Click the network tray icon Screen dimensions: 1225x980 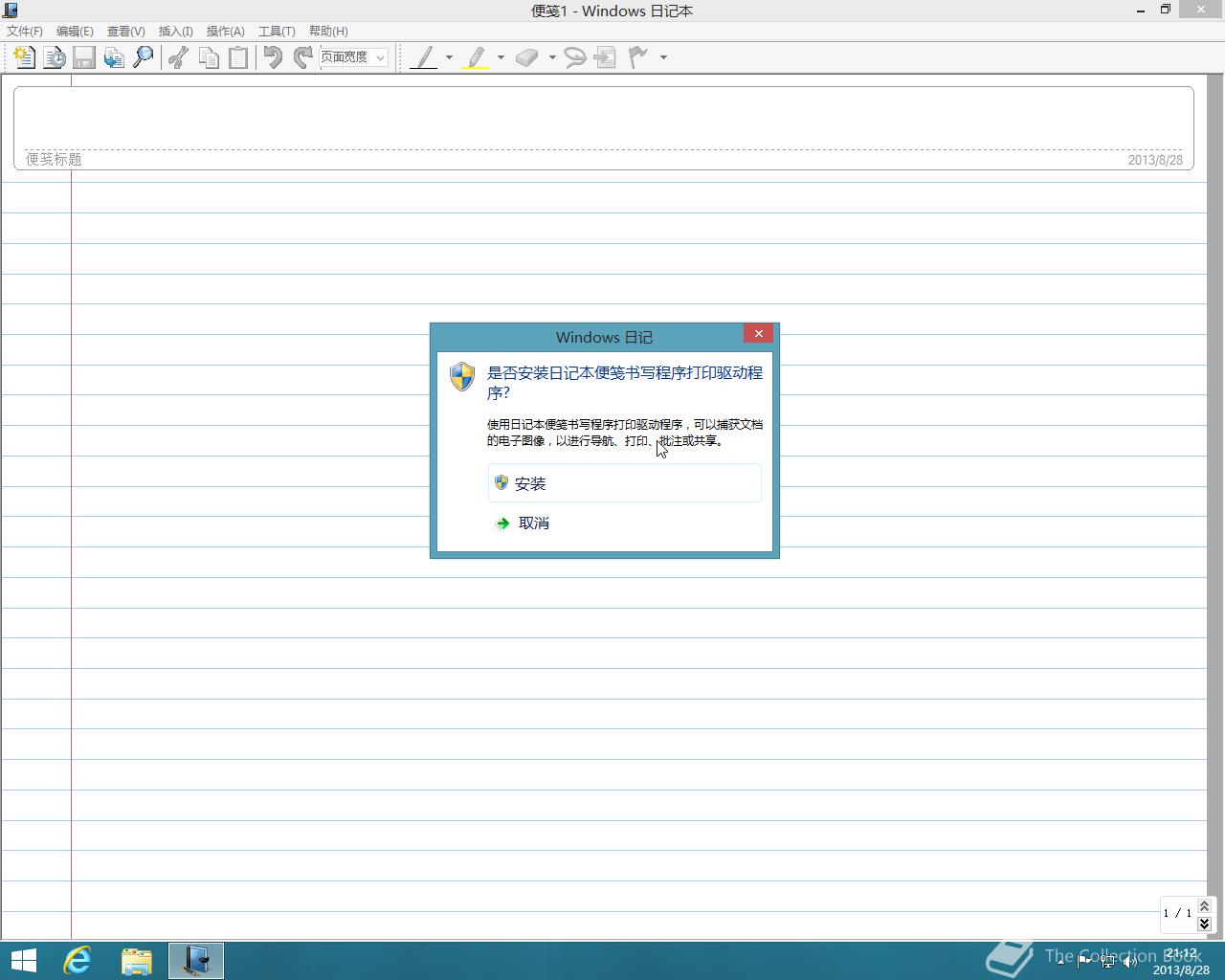point(1107,961)
